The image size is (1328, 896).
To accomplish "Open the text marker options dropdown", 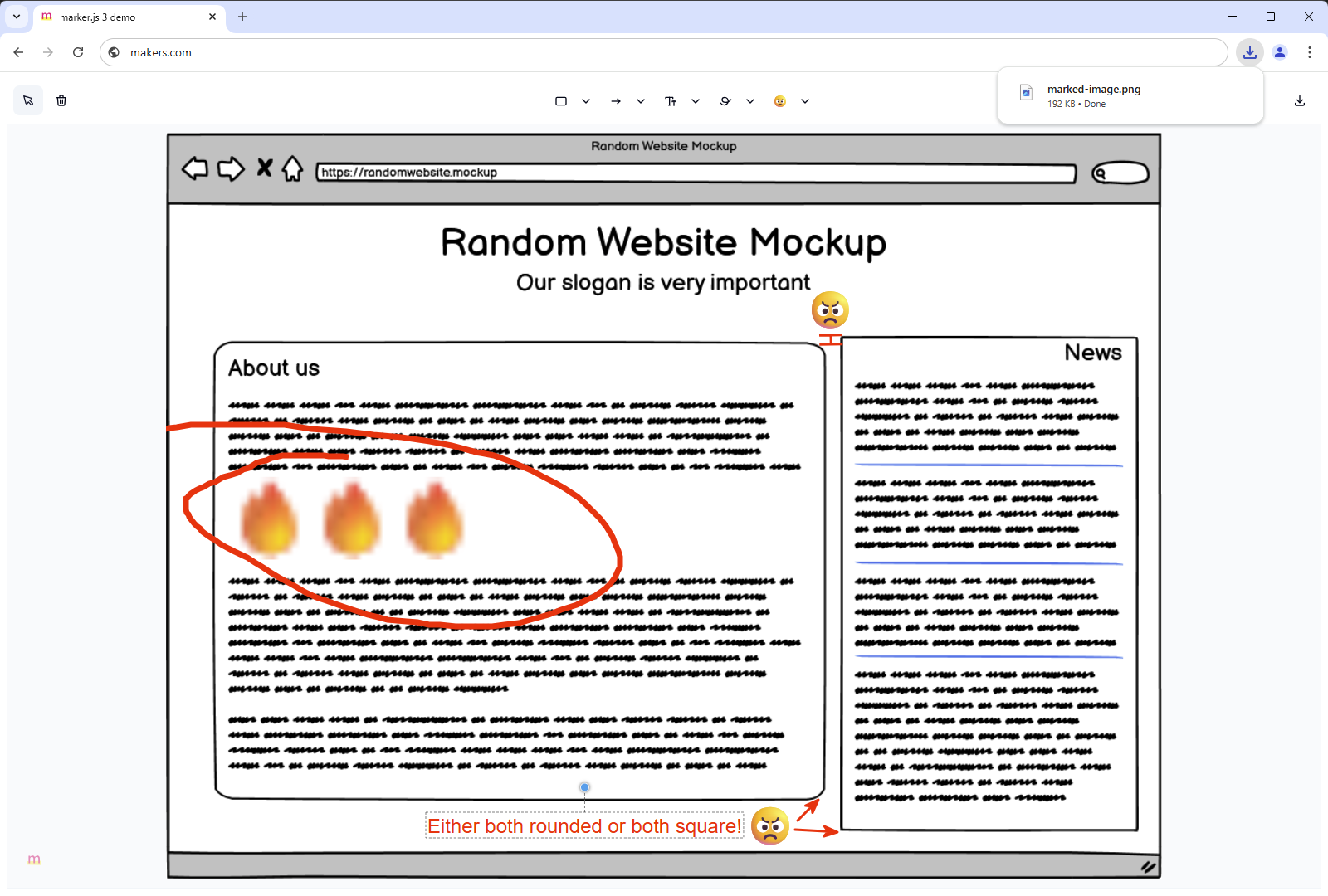I will pos(696,101).
